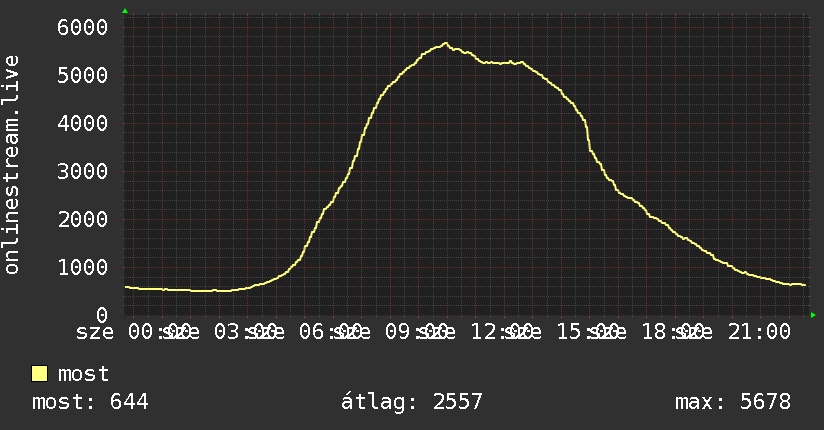The width and height of the screenshot is (824, 430).
Task: Click the 'átlag: 2557' average value
Action: pos(411,402)
